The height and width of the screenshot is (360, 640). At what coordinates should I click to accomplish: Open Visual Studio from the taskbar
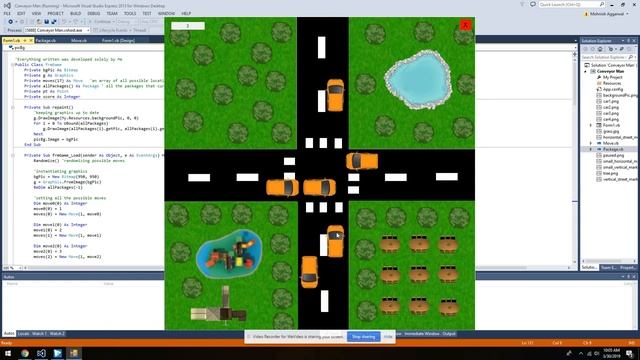41,353
